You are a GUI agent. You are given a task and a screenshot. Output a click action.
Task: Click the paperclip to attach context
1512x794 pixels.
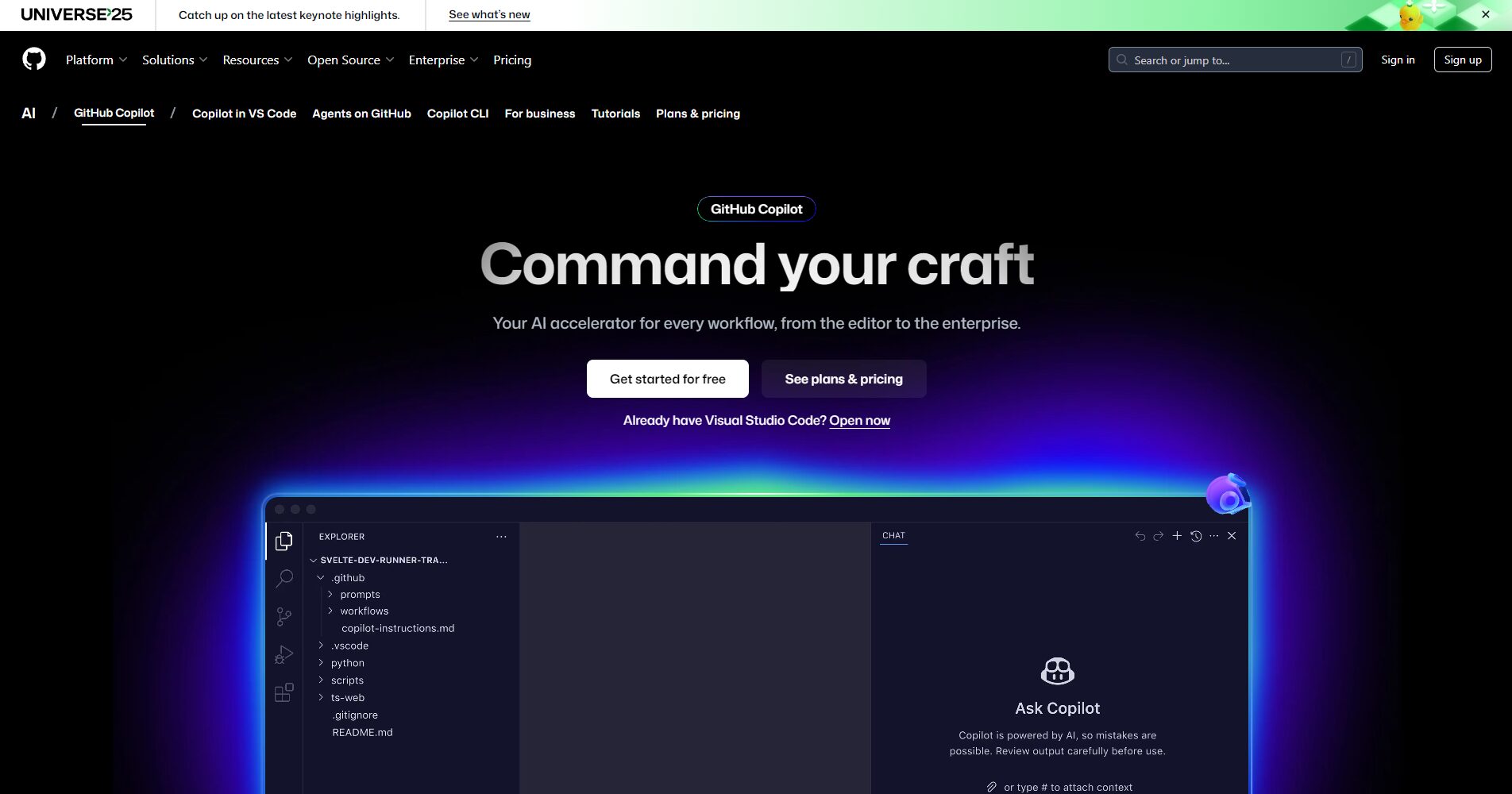click(x=991, y=786)
